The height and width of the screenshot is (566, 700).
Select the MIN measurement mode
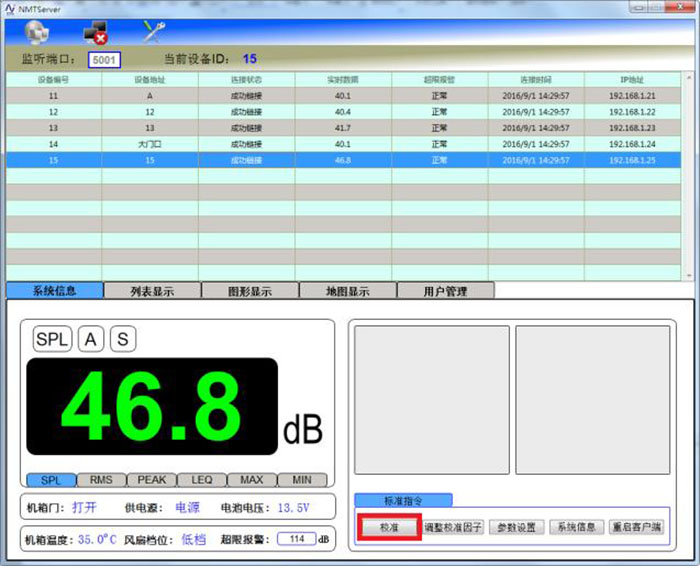click(x=301, y=480)
